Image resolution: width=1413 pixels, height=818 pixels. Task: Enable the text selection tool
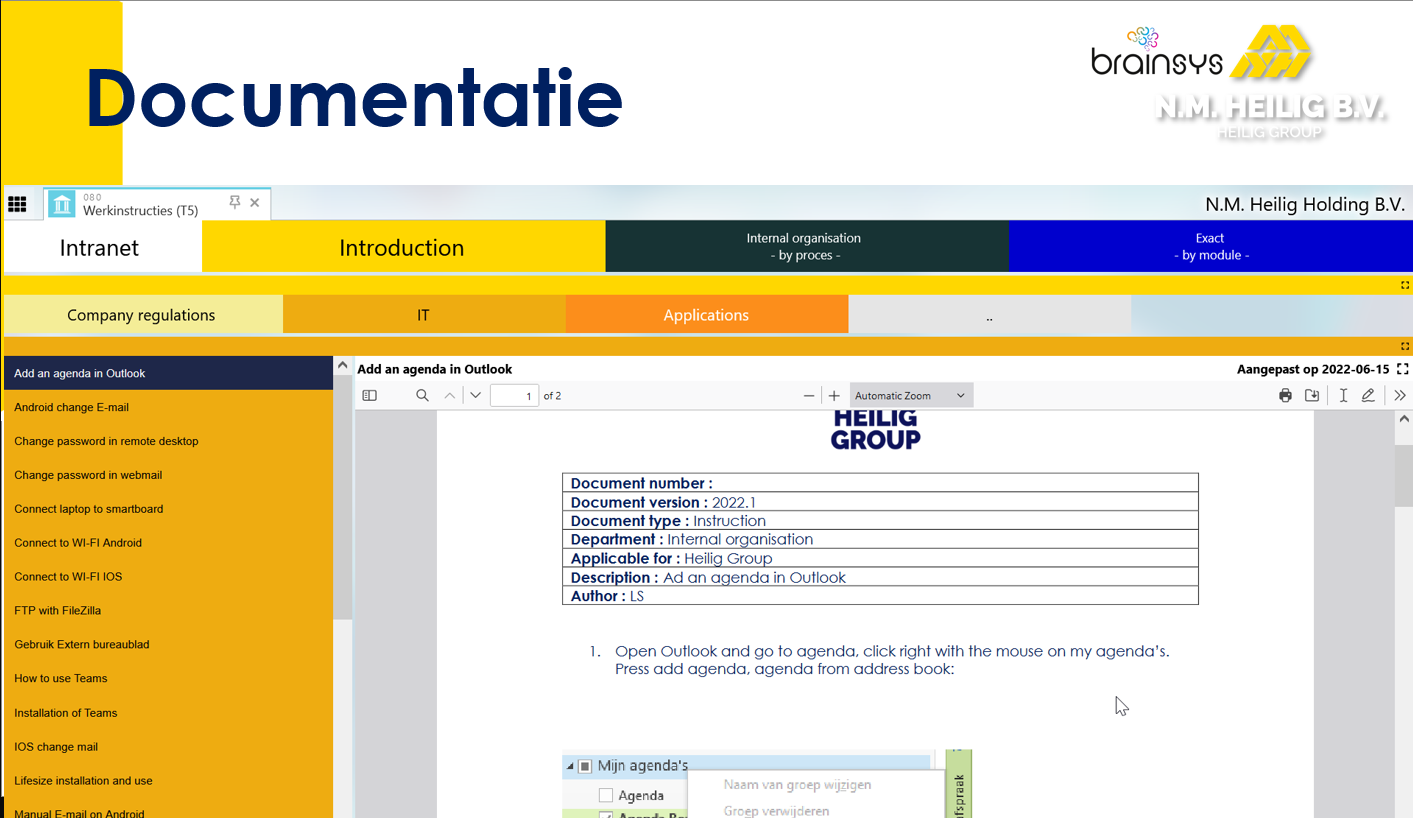point(1343,395)
